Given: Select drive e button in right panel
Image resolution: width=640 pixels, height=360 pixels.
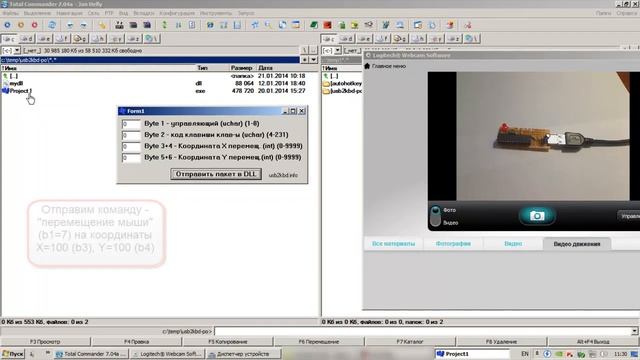Looking at the screenshot, I should (x=364, y=39).
